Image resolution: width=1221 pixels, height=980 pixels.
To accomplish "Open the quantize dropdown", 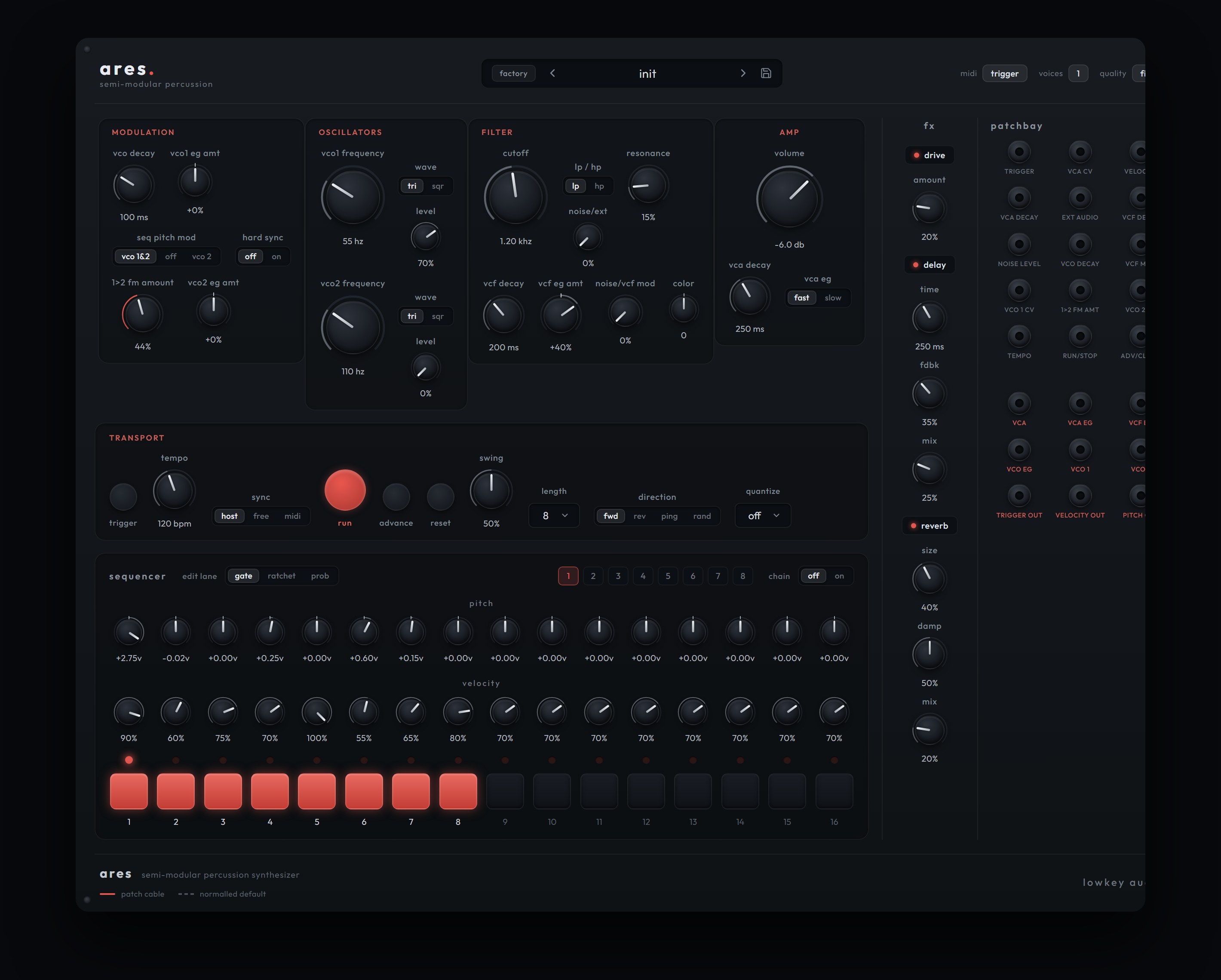I will 762,515.
